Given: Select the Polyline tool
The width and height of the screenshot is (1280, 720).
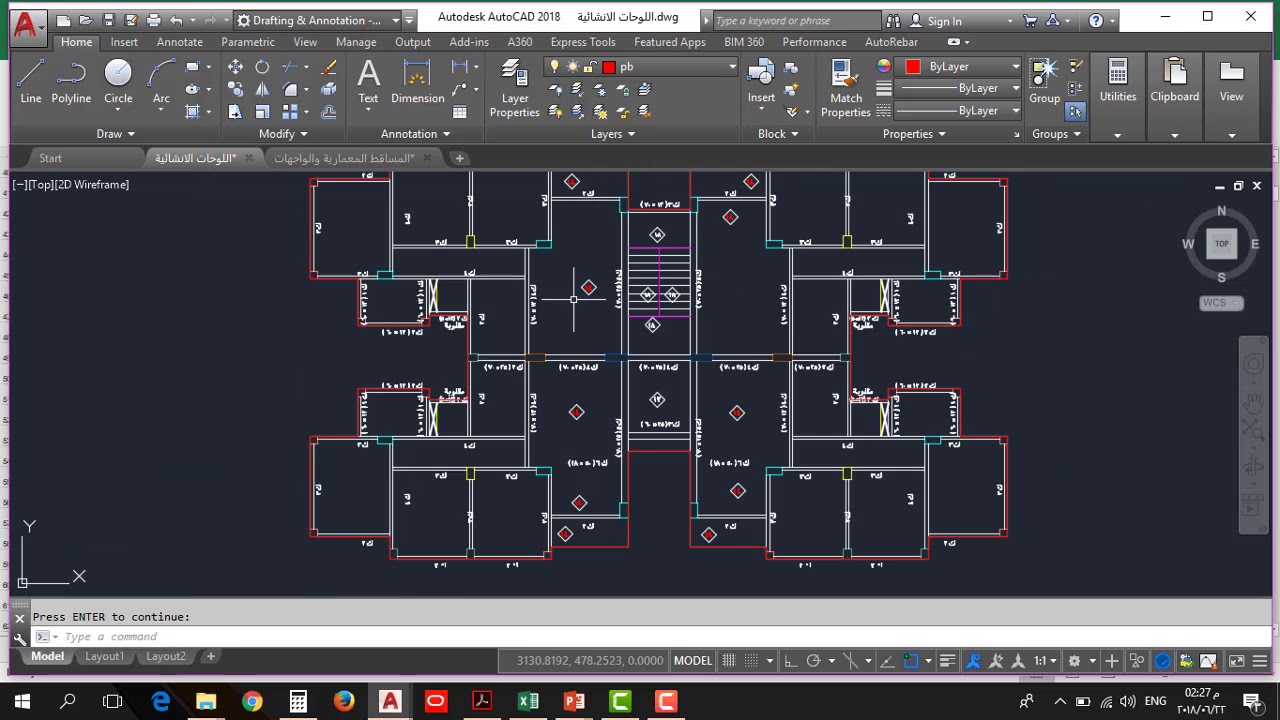Looking at the screenshot, I should tap(71, 80).
